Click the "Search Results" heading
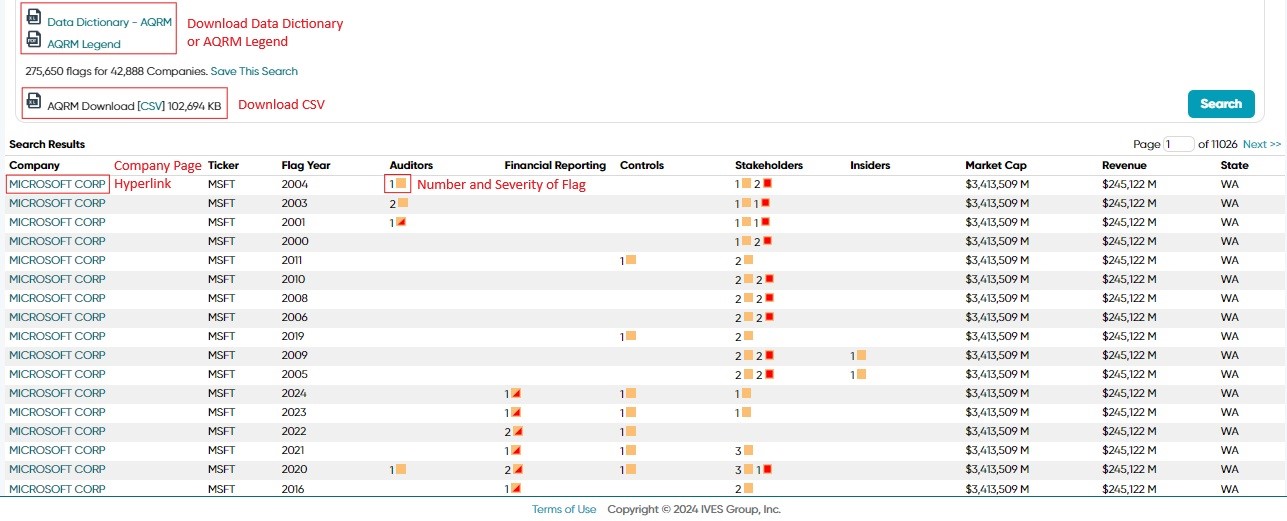The image size is (1287, 521). tap(47, 144)
